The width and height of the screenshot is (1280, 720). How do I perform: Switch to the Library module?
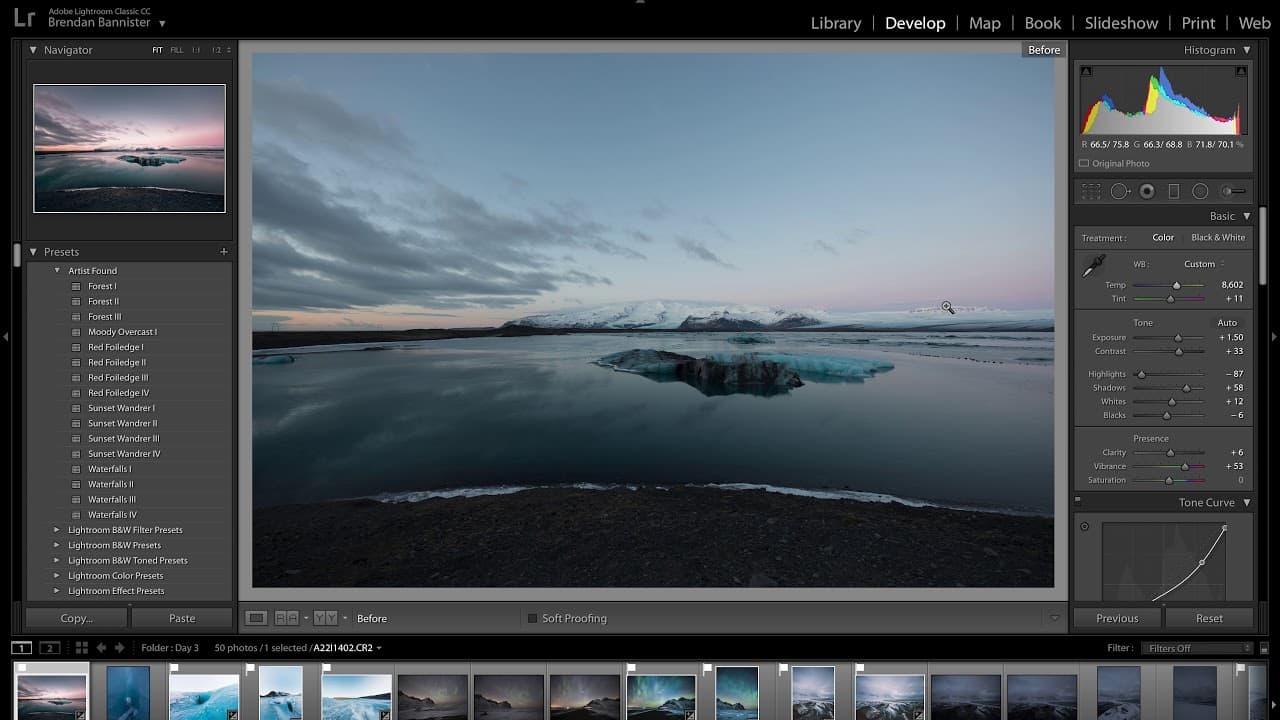coord(835,22)
